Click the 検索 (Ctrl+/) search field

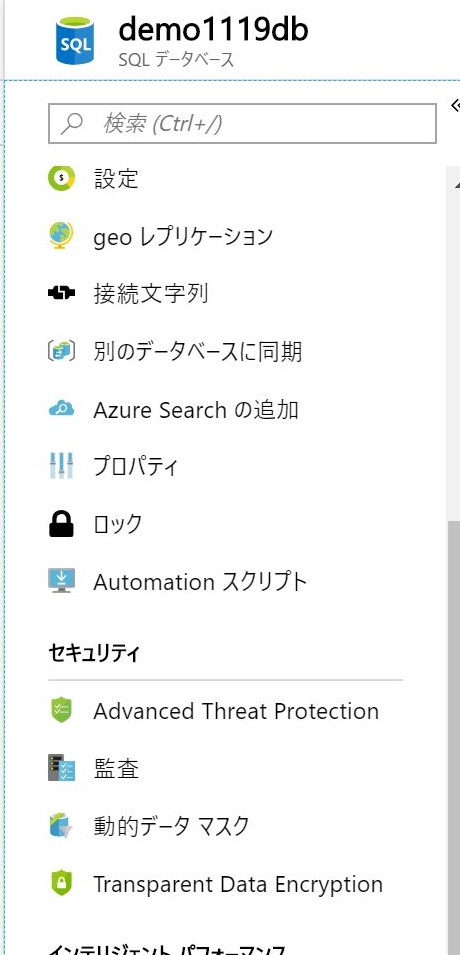click(242, 124)
